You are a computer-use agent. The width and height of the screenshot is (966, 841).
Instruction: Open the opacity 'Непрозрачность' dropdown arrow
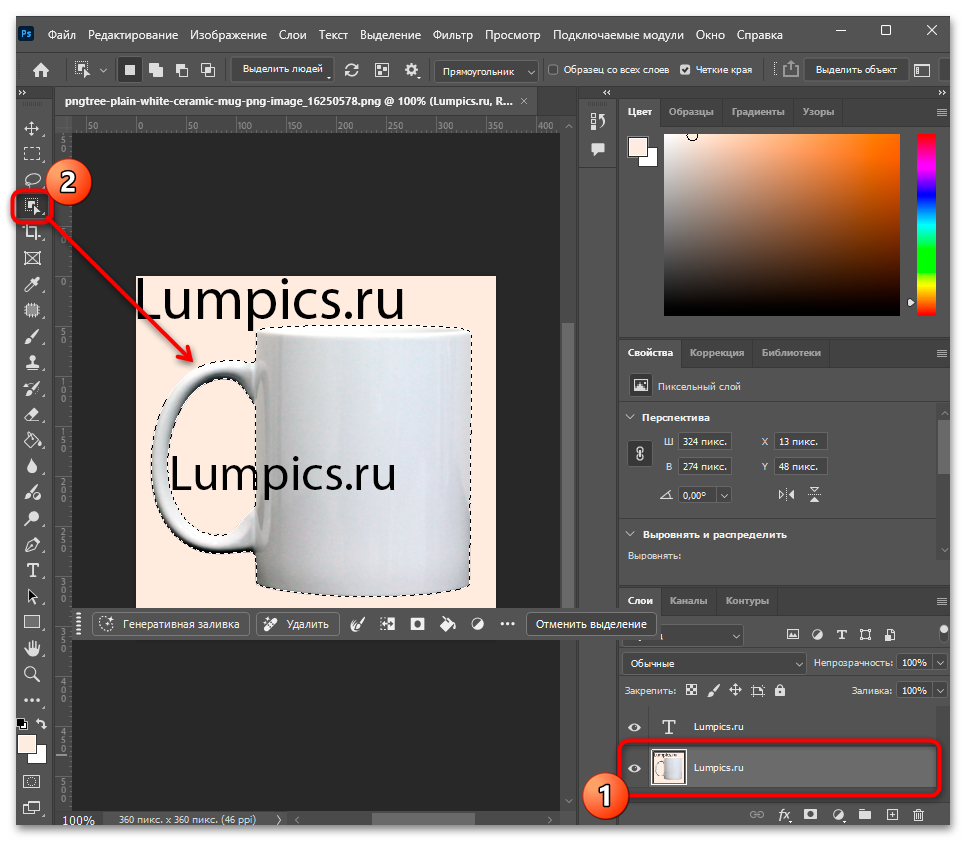(940, 663)
